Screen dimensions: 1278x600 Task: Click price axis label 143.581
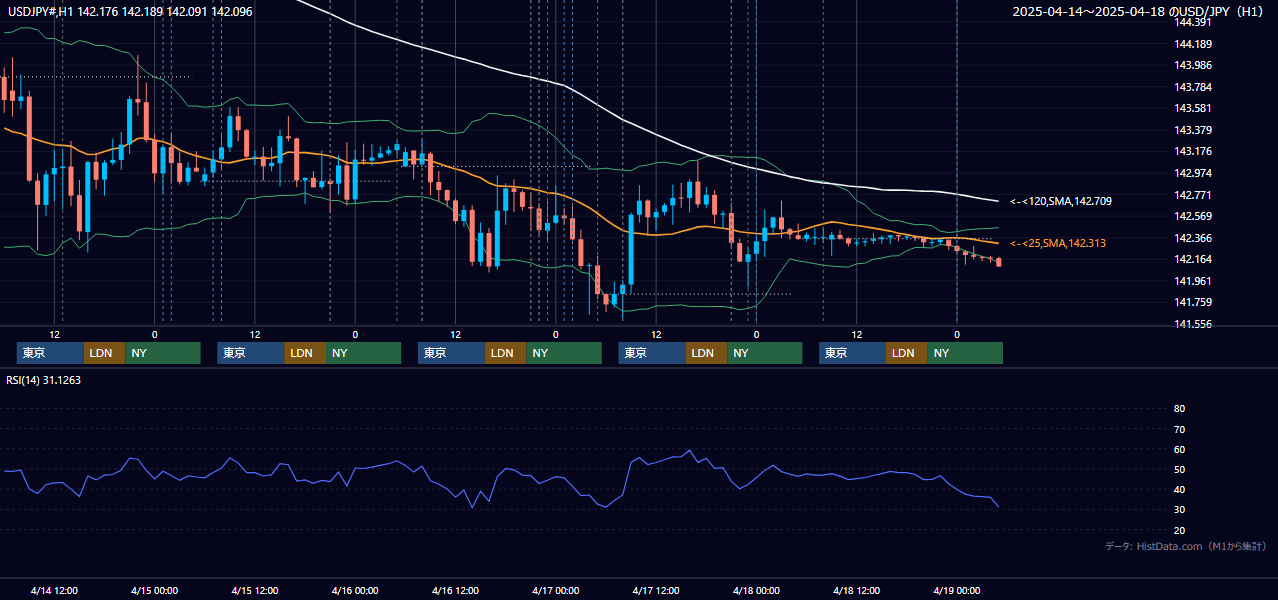click(x=1193, y=108)
